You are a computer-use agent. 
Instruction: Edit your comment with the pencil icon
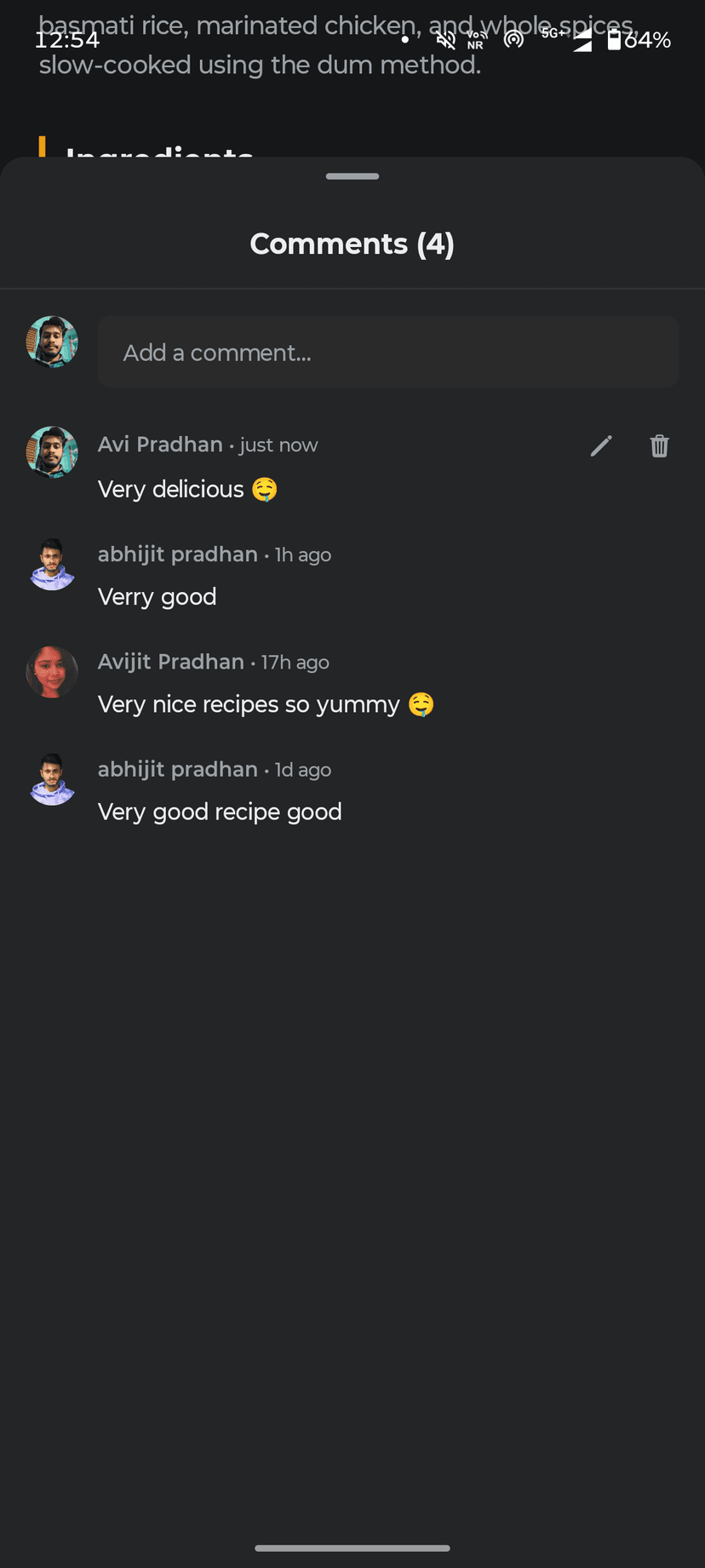[601, 445]
